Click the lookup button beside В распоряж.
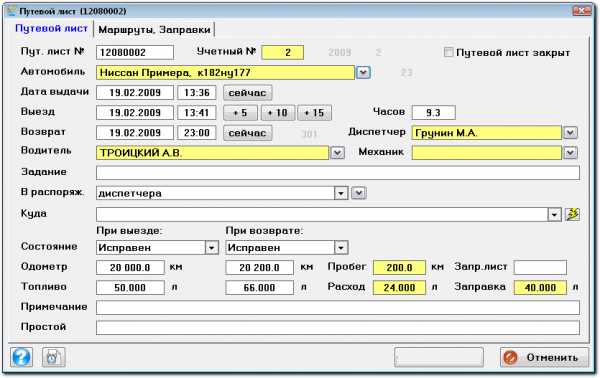This screenshot has width=600, height=378. click(x=359, y=193)
